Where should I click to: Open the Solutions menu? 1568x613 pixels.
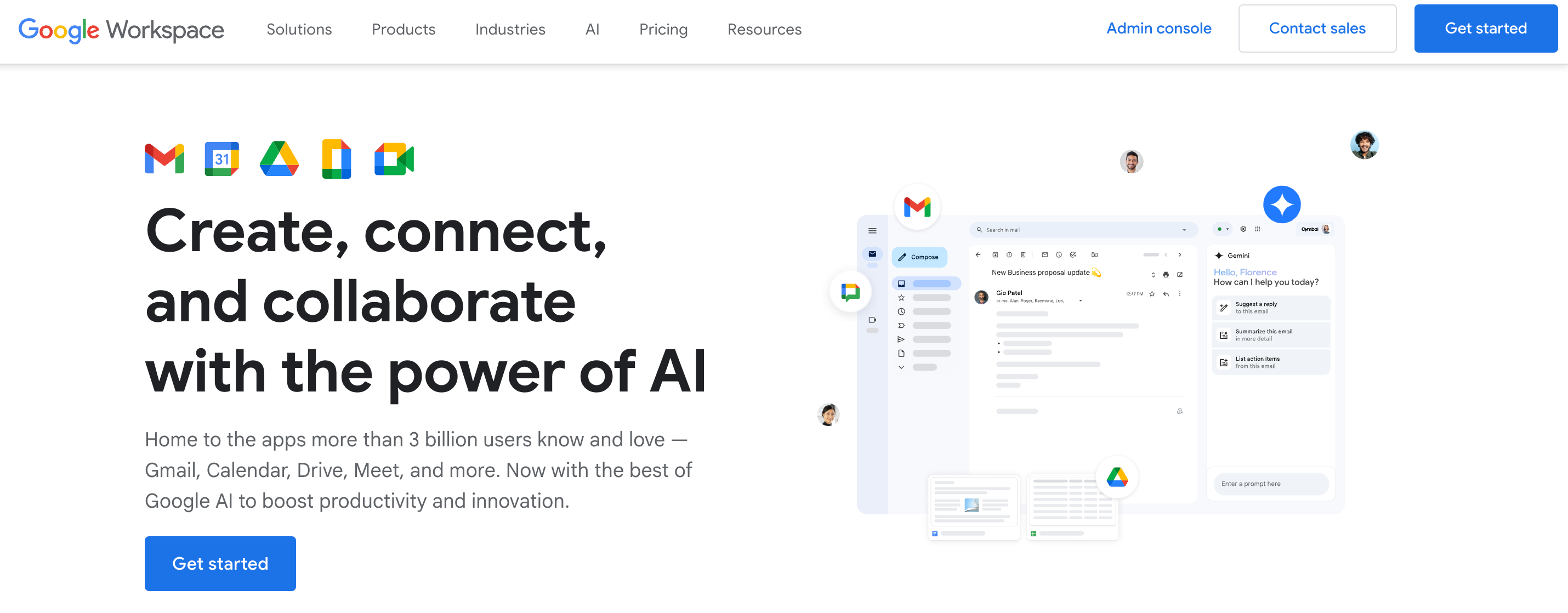pyautogui.click(x=299, y=29)
